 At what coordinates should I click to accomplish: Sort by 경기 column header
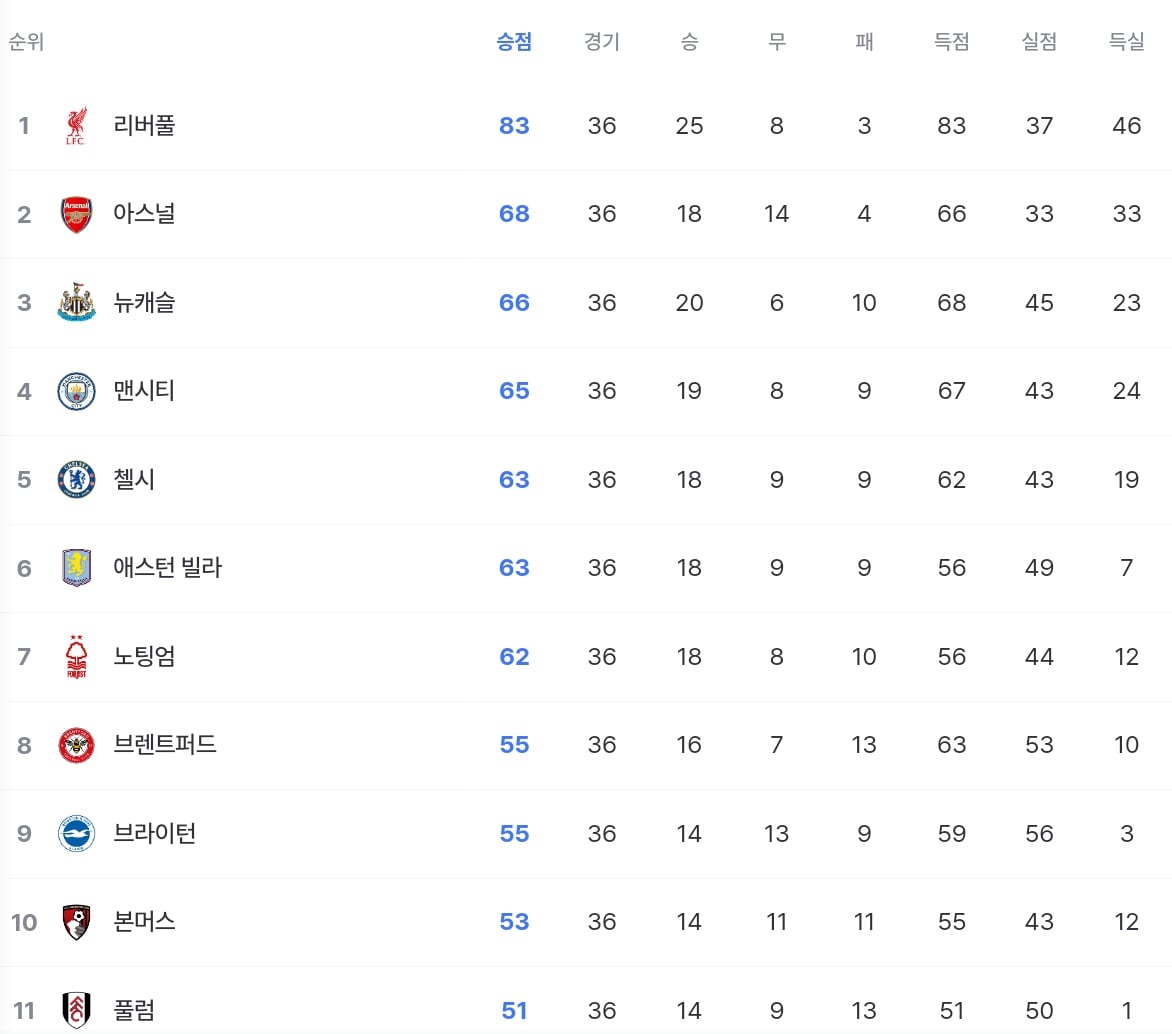tap(602, 41)
